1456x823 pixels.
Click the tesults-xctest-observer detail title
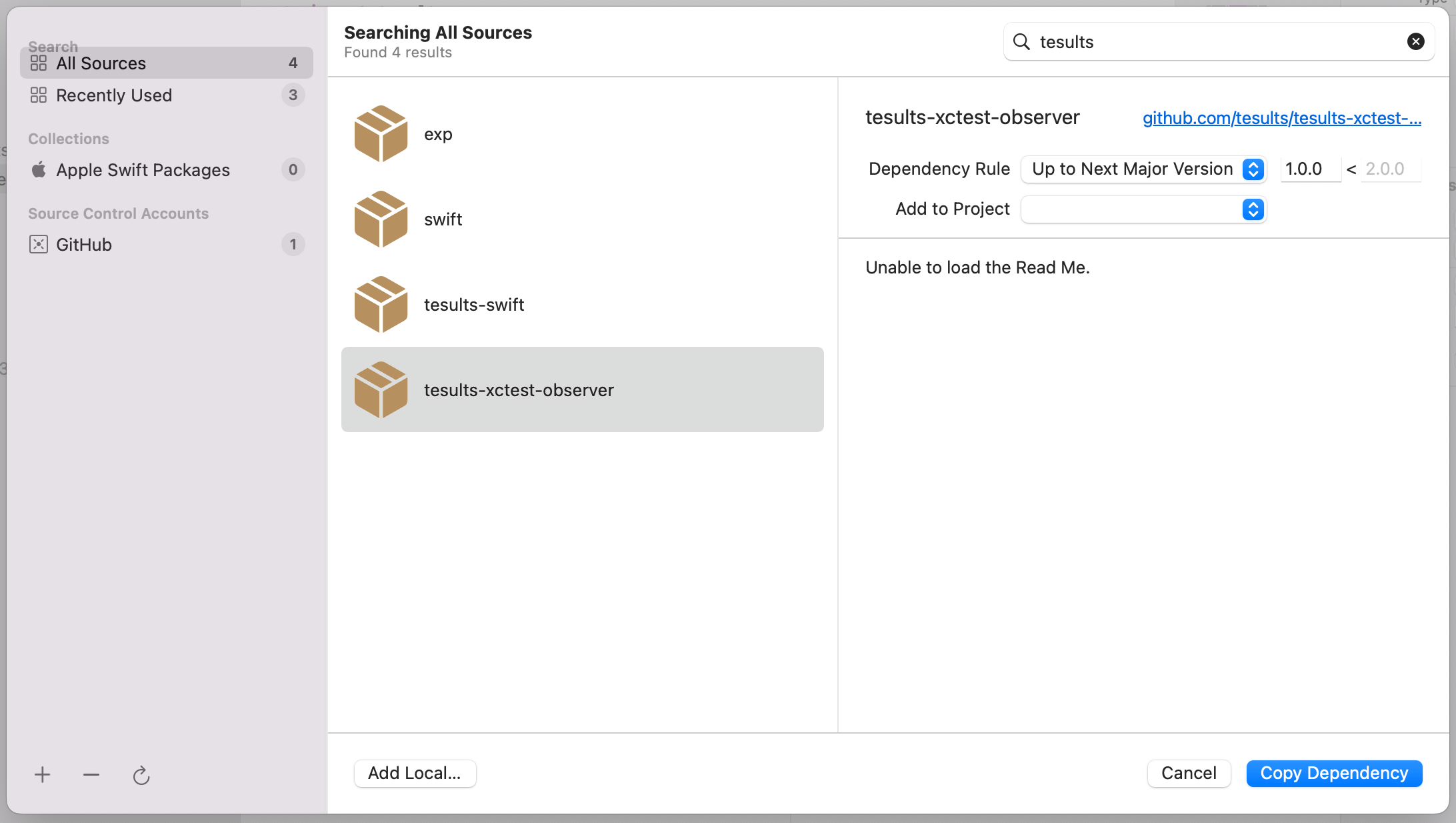(x=972, y=117)
